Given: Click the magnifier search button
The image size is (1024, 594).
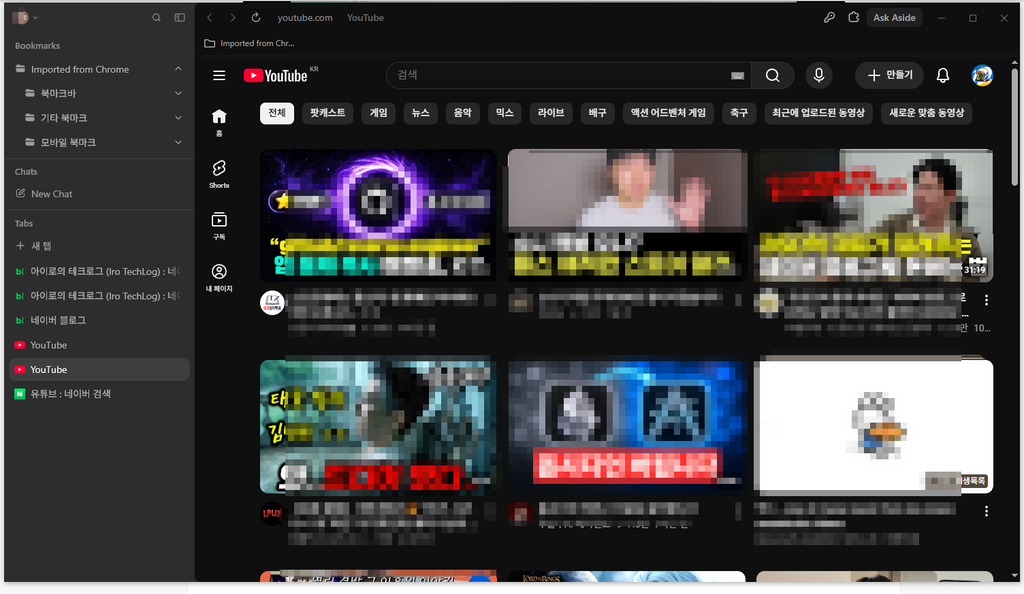Looking at the screenshot, I should 773,76.
